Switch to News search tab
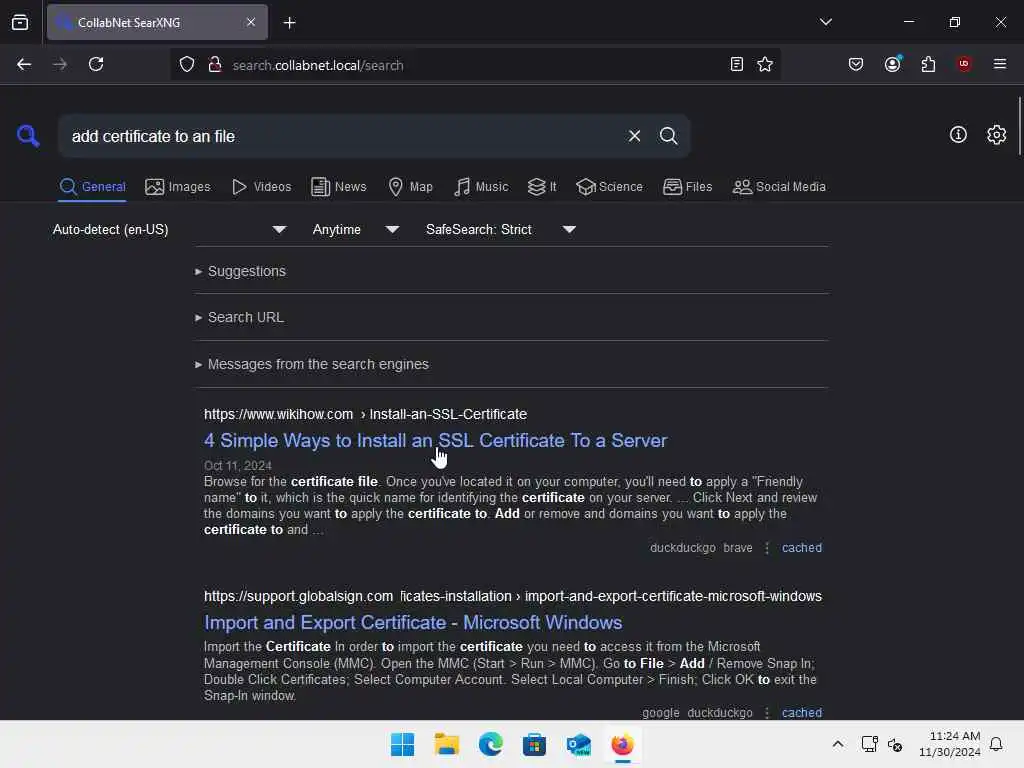This screenshot has width=1024, height=768. point(339,187)
